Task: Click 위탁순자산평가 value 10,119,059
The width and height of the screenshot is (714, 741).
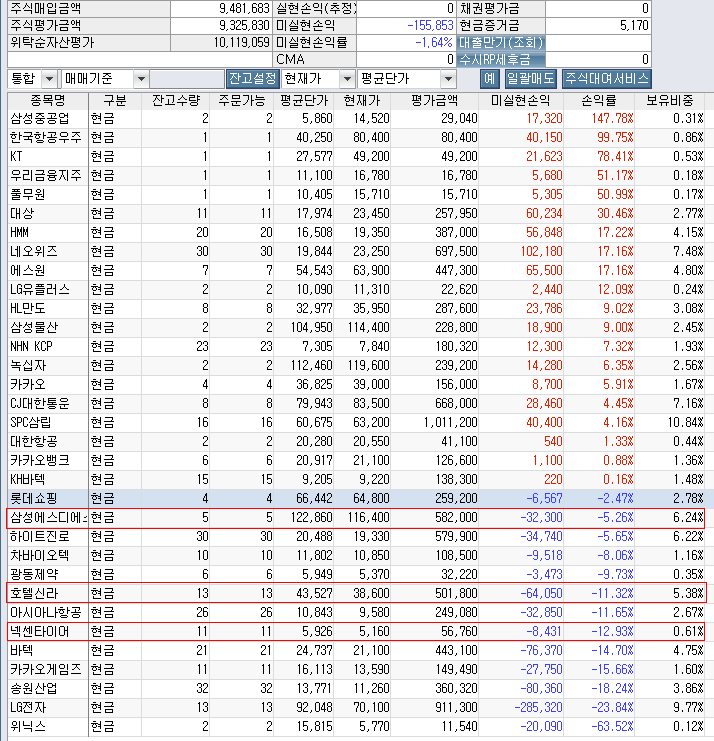Action: (x=241, y=43)
